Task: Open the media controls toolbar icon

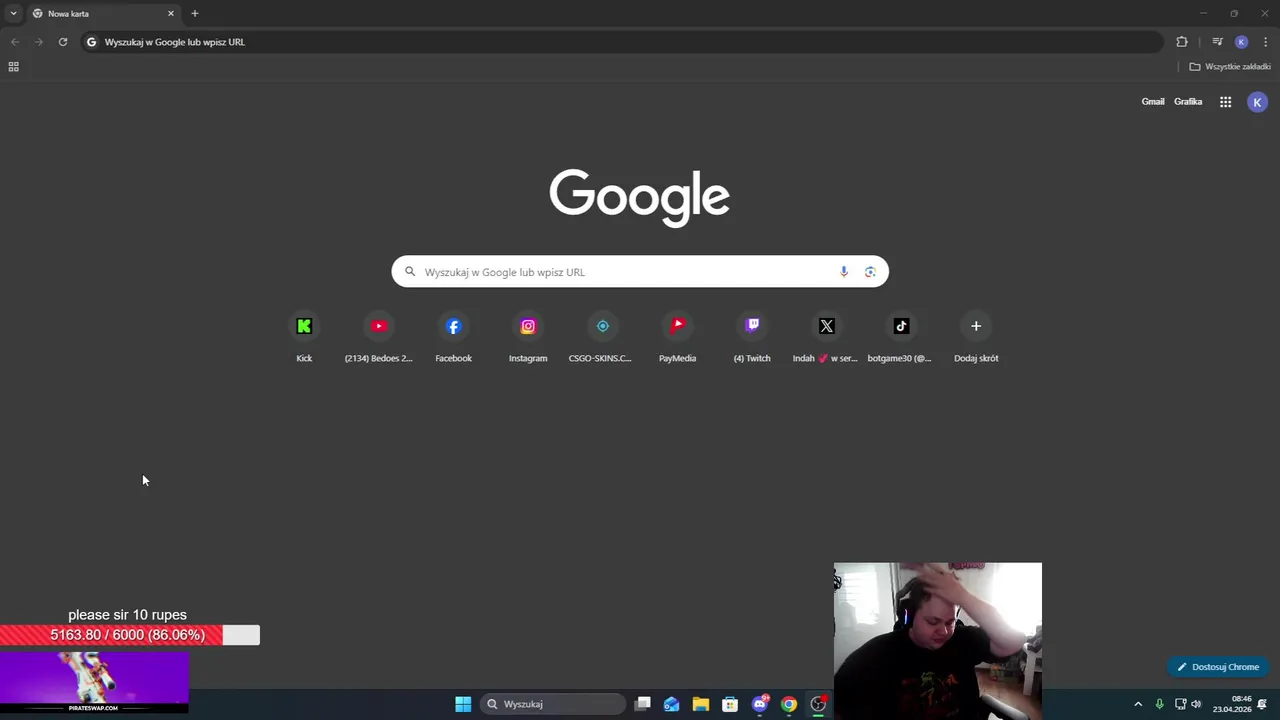Action: coord(1217,42)
